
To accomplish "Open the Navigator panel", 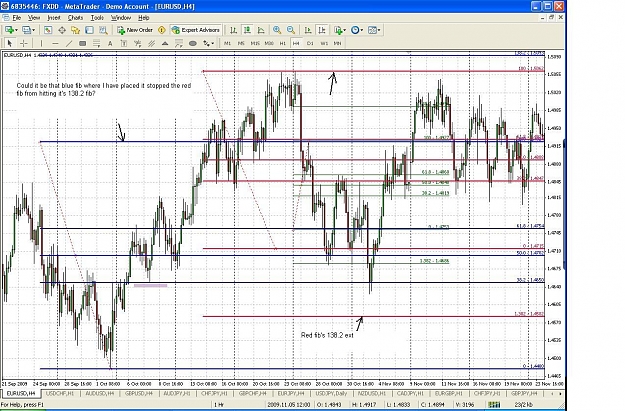I will 75,30.
